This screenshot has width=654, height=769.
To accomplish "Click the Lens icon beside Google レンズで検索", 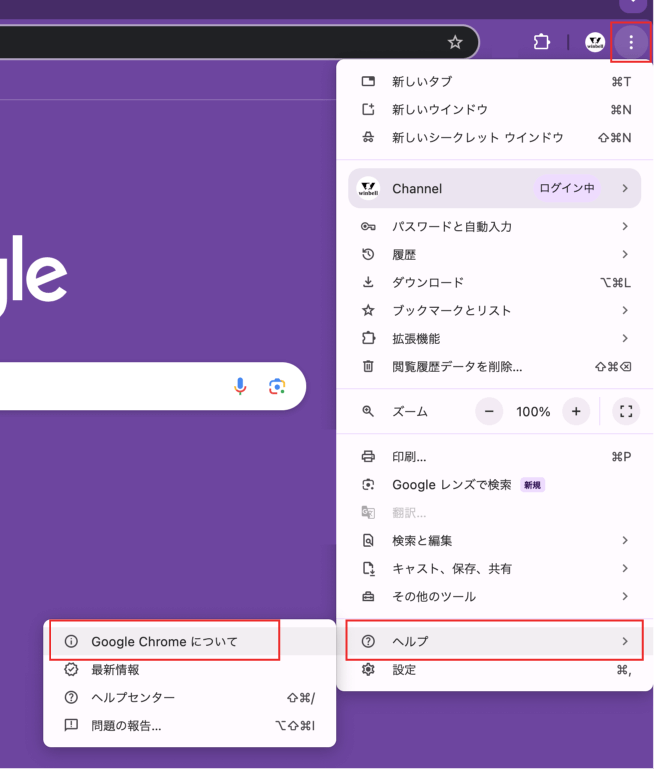I will pos(368,485).
